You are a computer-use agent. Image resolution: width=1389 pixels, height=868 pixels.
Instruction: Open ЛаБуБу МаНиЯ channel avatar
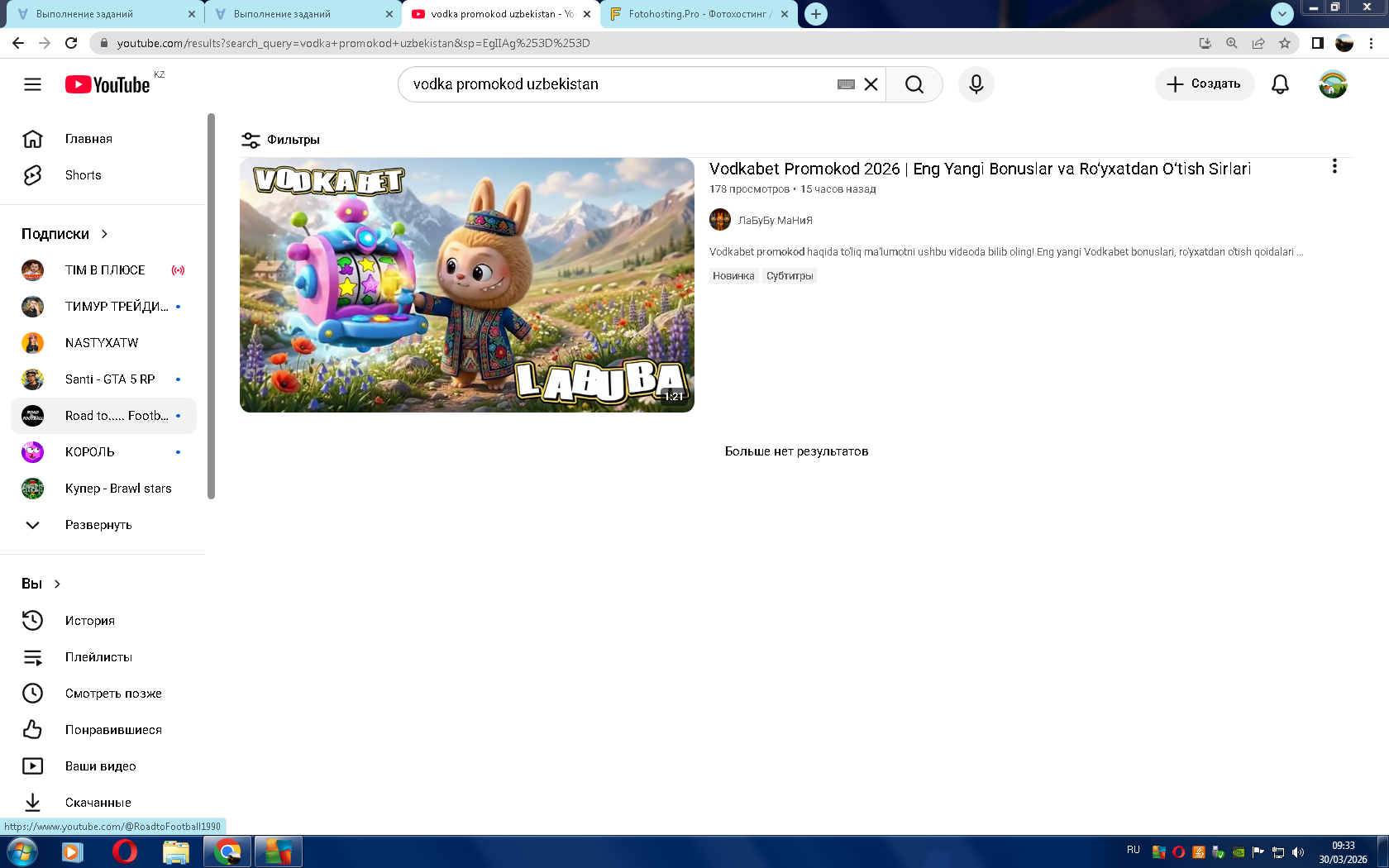[720, 220]
